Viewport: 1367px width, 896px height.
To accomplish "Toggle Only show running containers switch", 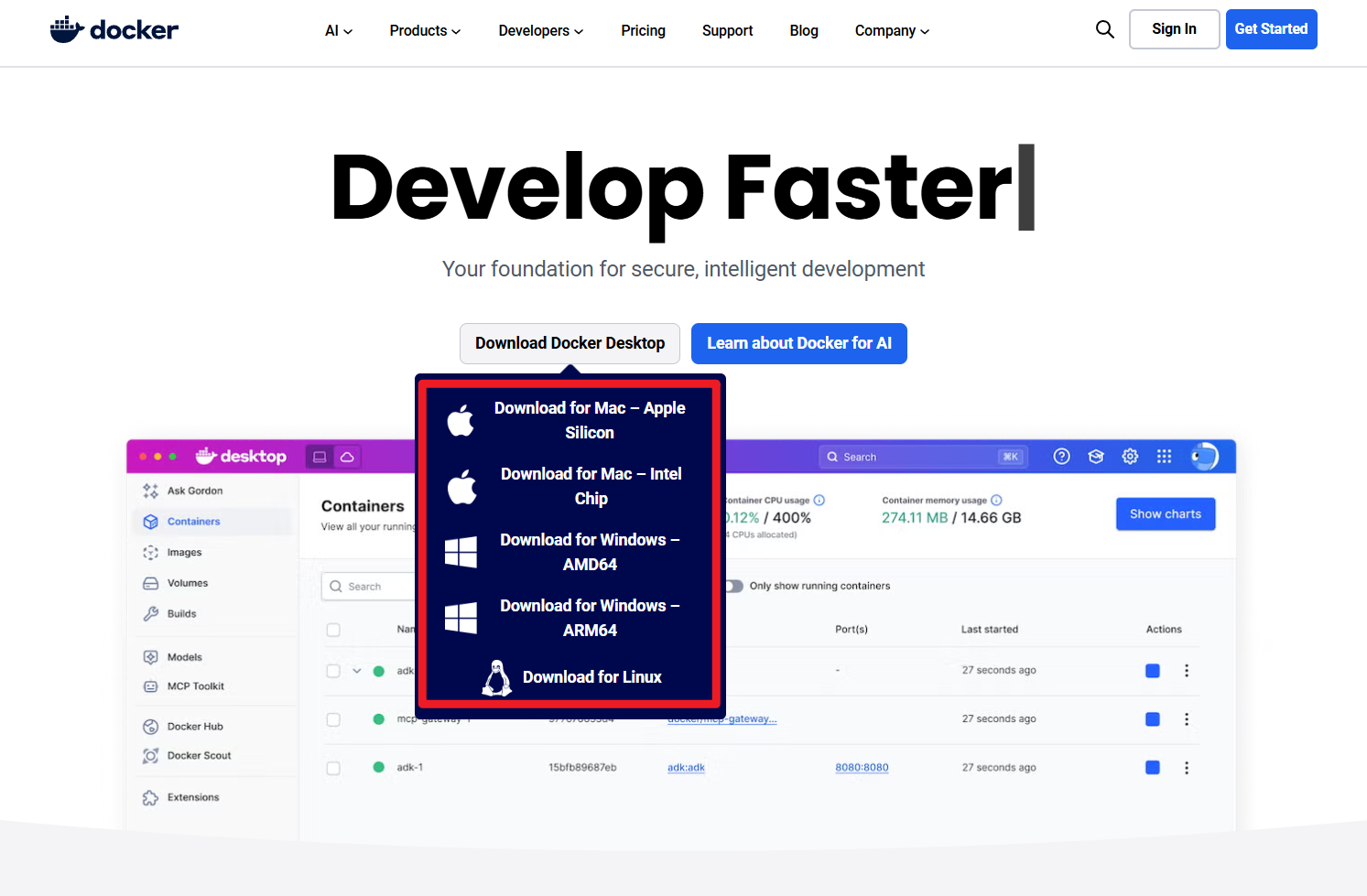I will (734, 586).
